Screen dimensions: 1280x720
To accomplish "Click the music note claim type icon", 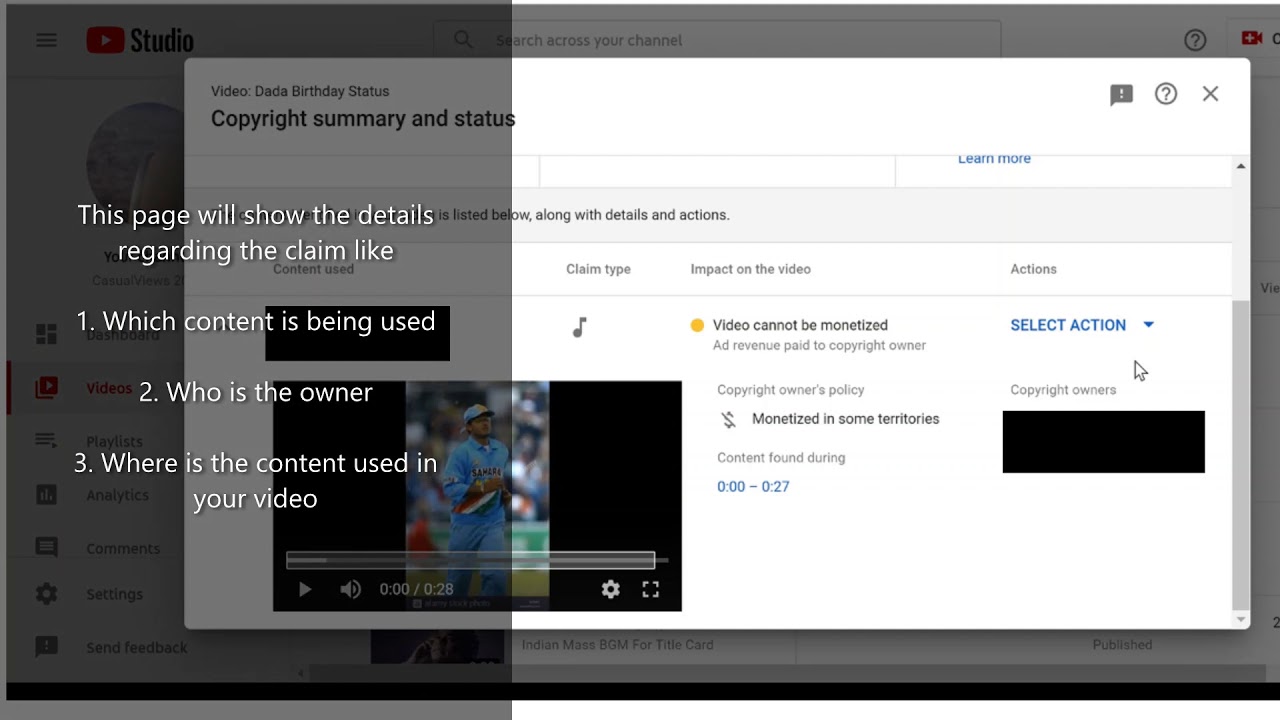I will point(579,327).
